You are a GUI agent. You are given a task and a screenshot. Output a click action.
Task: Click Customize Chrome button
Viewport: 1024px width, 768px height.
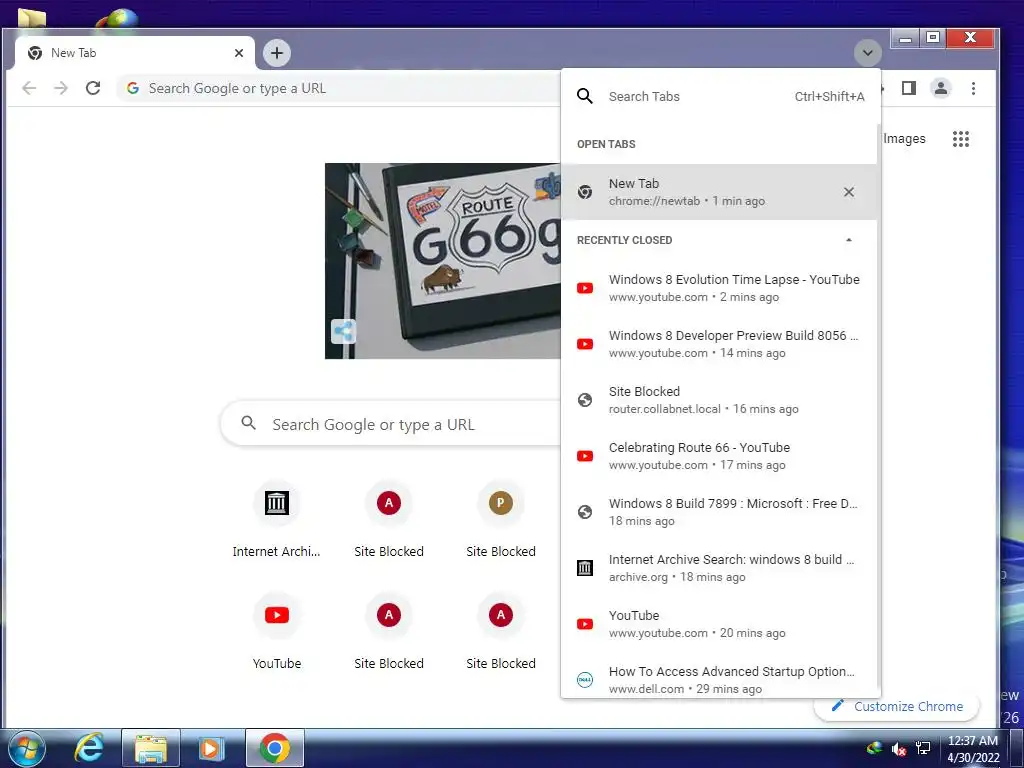click(897, 706)
